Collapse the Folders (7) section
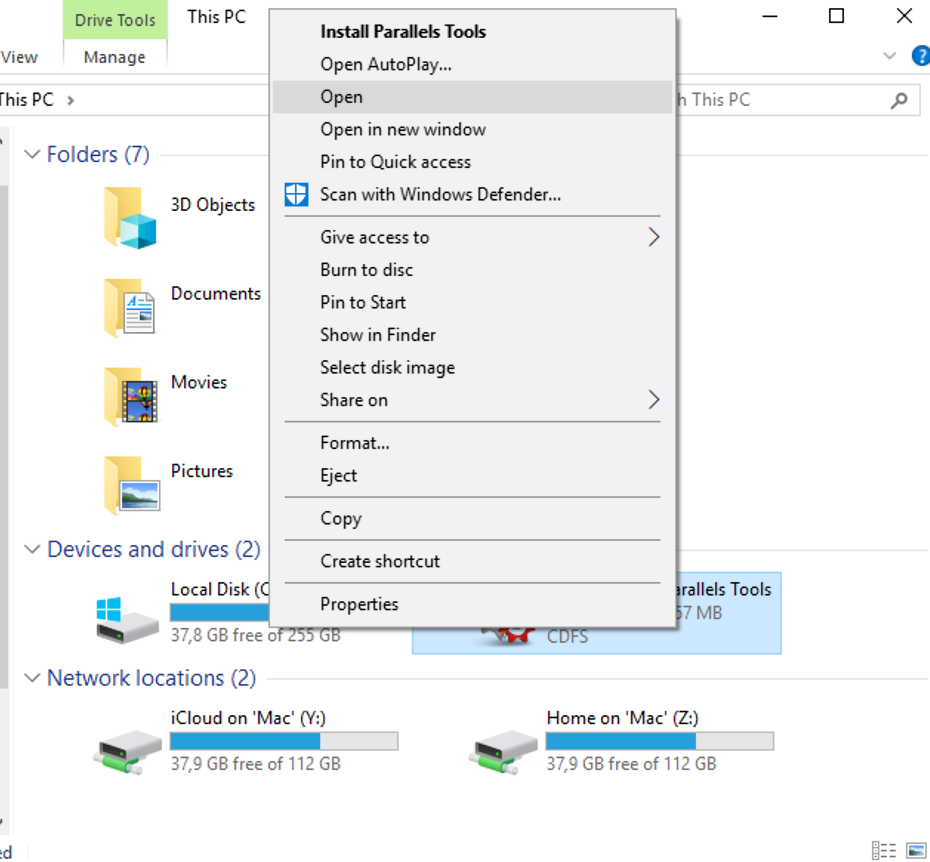The width and height of the screenshot is (930, 862). tap(32, 155)
